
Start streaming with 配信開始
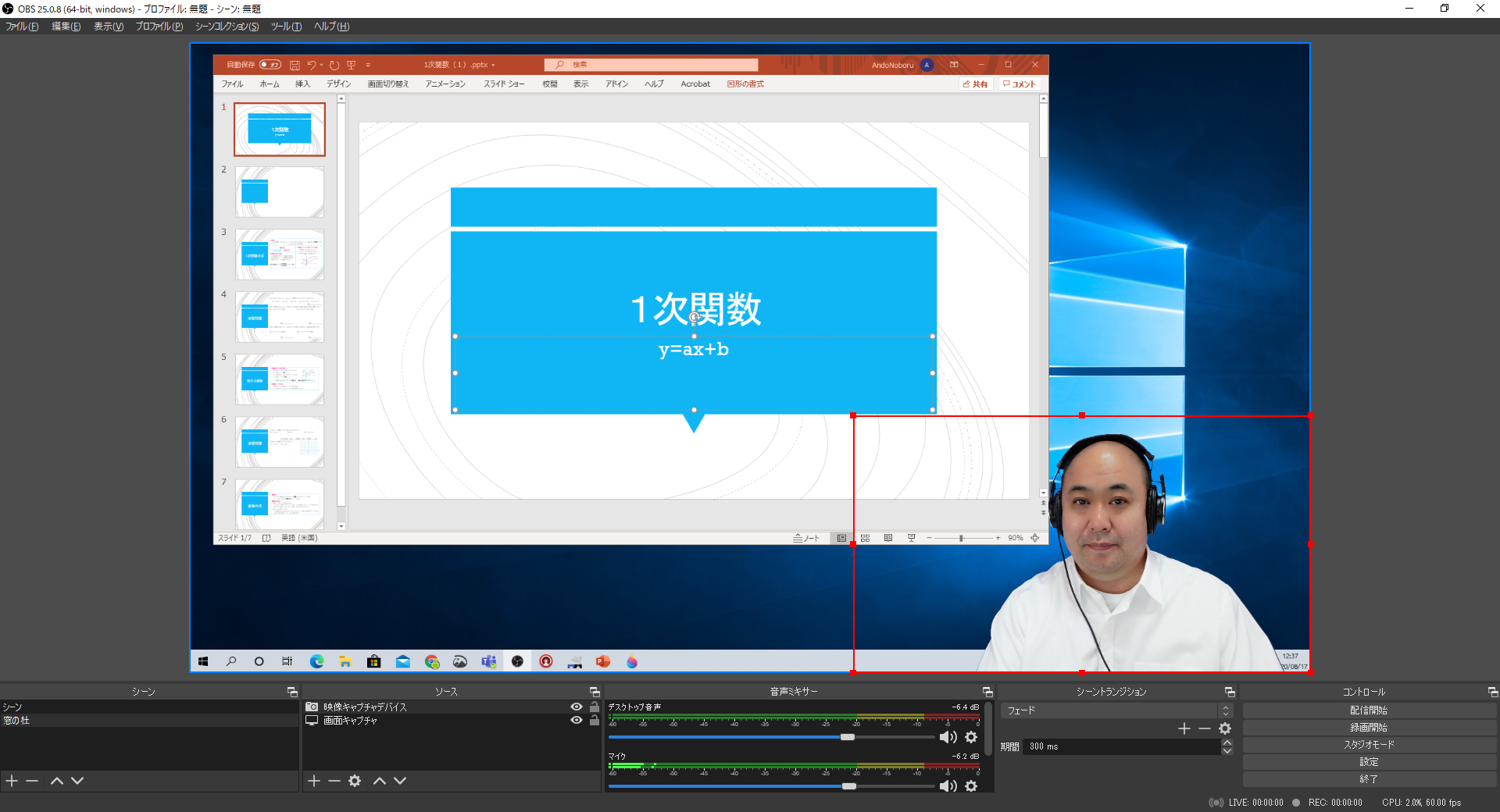coord(1369,710)
